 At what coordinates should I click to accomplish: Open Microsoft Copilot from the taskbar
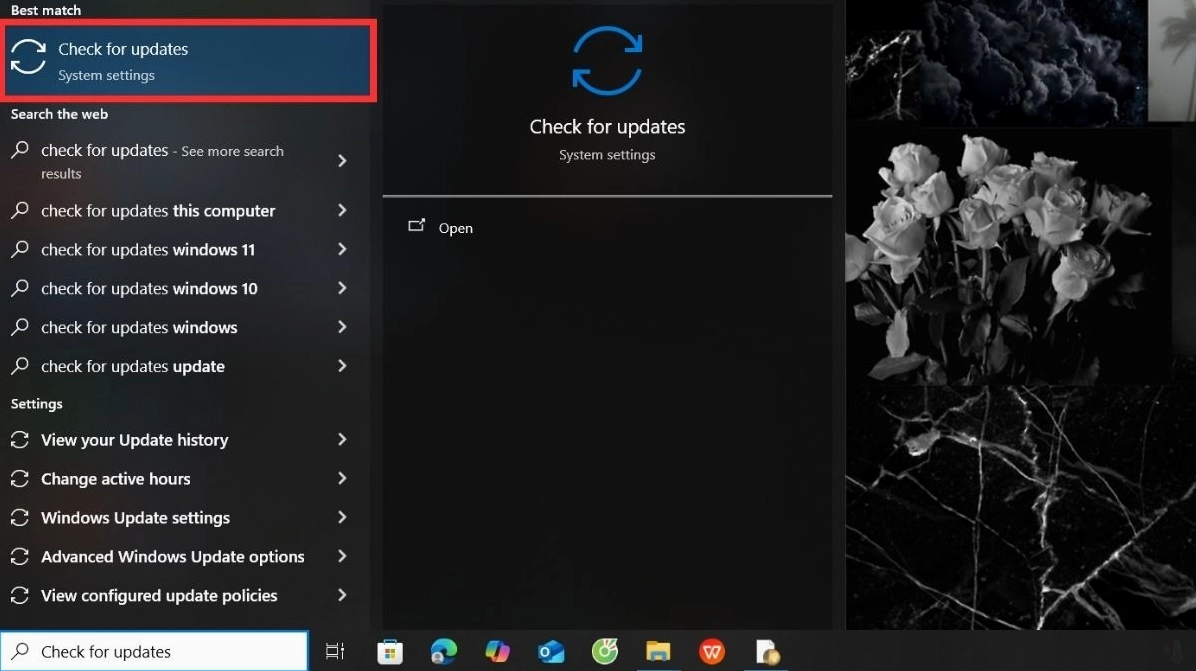coord(497,652)
